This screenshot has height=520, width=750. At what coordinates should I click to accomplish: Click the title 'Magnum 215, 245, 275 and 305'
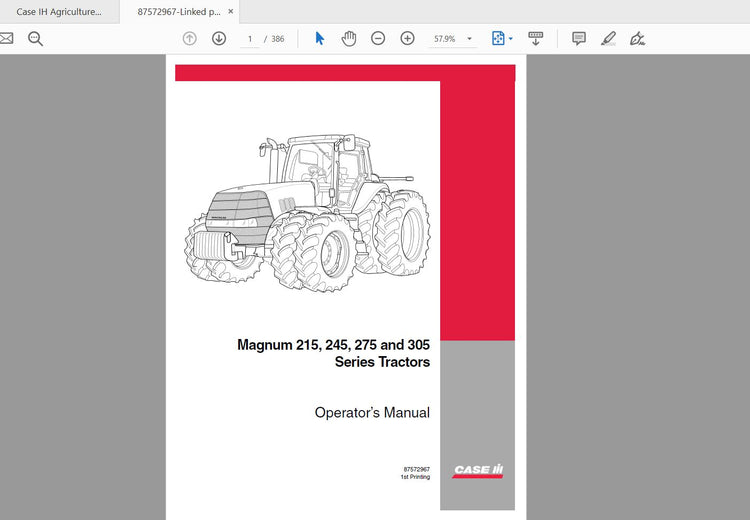pyautogui.click(x=333, y=345)
